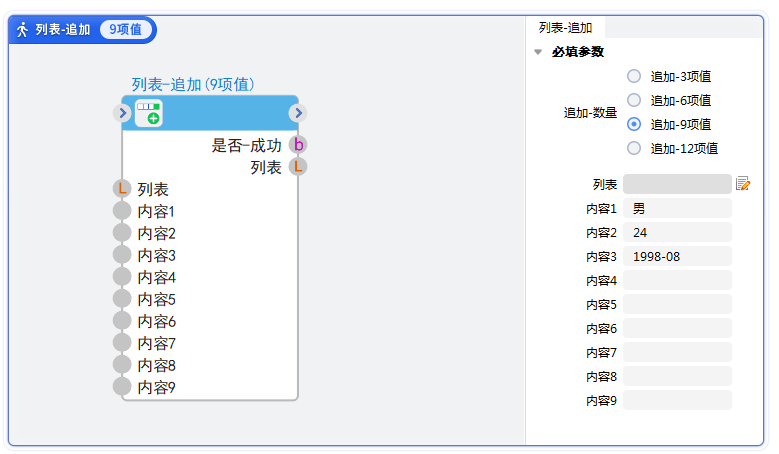Image resolution: width=779 pixels, height=454 pixels.
Task: Click the empty 内容7 parameter field
Action: point(677,352)
